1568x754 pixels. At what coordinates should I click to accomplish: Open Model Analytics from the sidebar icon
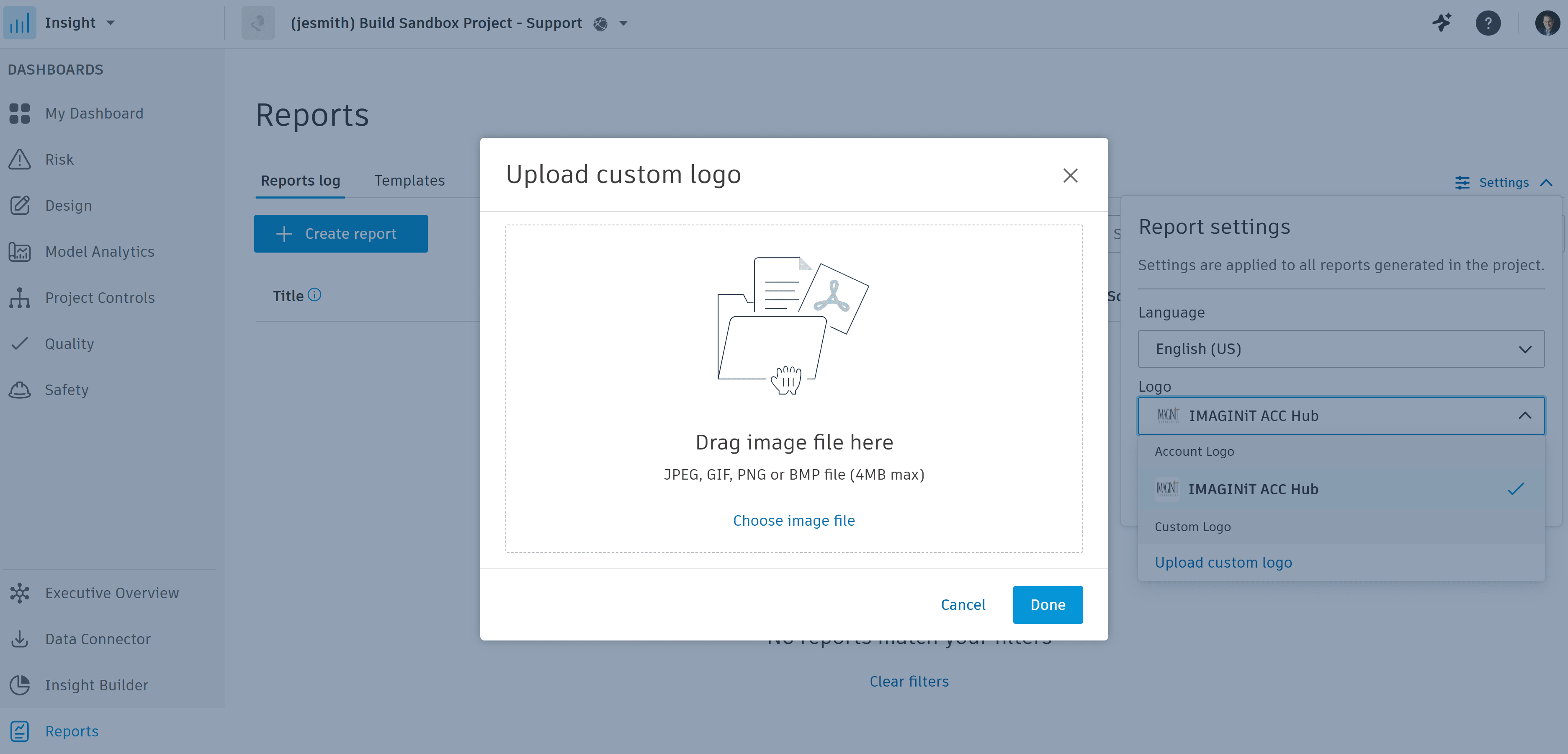tap(20, 251)
